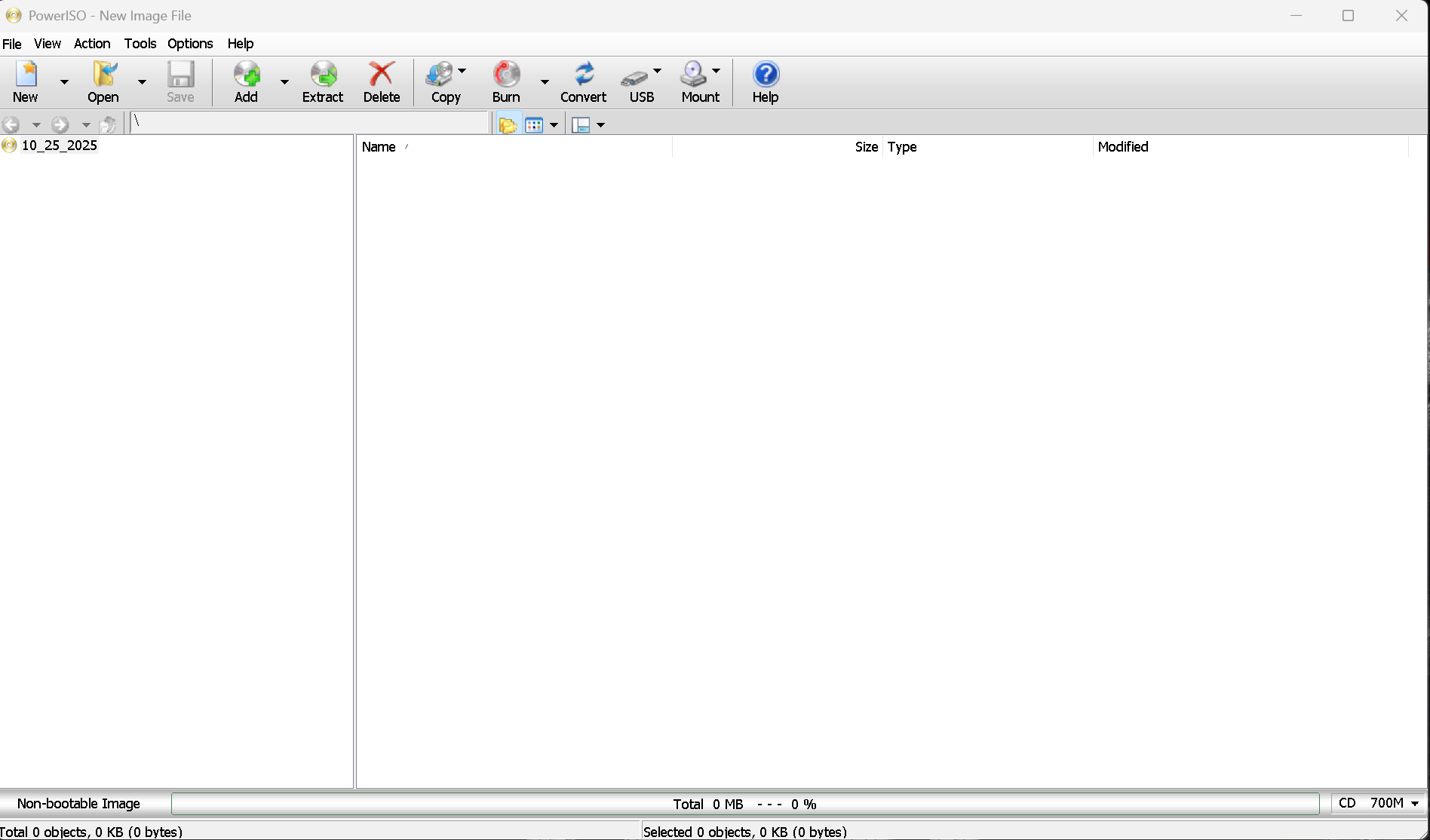Click the Burn disc icon

[506, 74]
